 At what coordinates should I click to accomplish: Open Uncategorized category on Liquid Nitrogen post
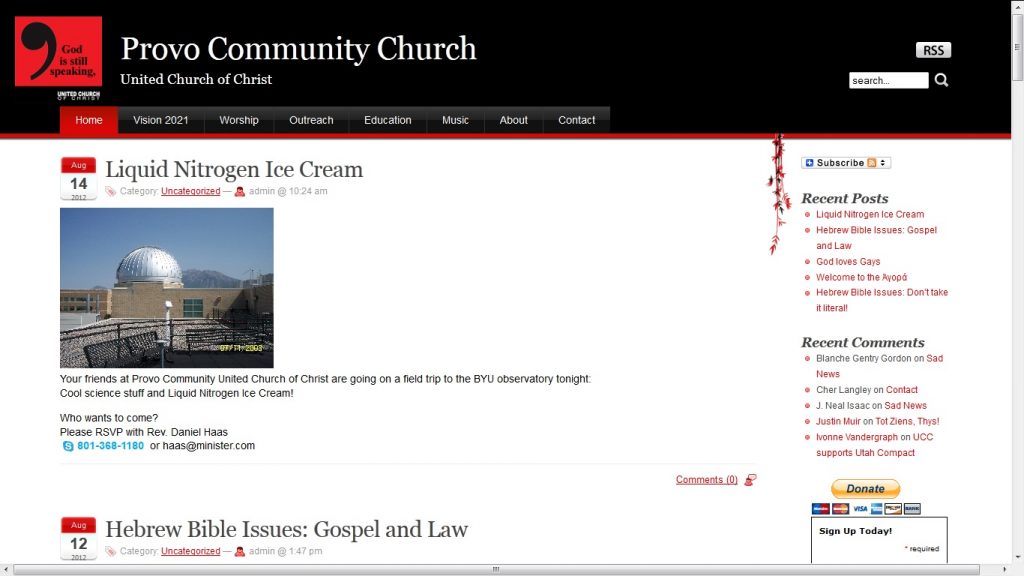tap(191, 191)
